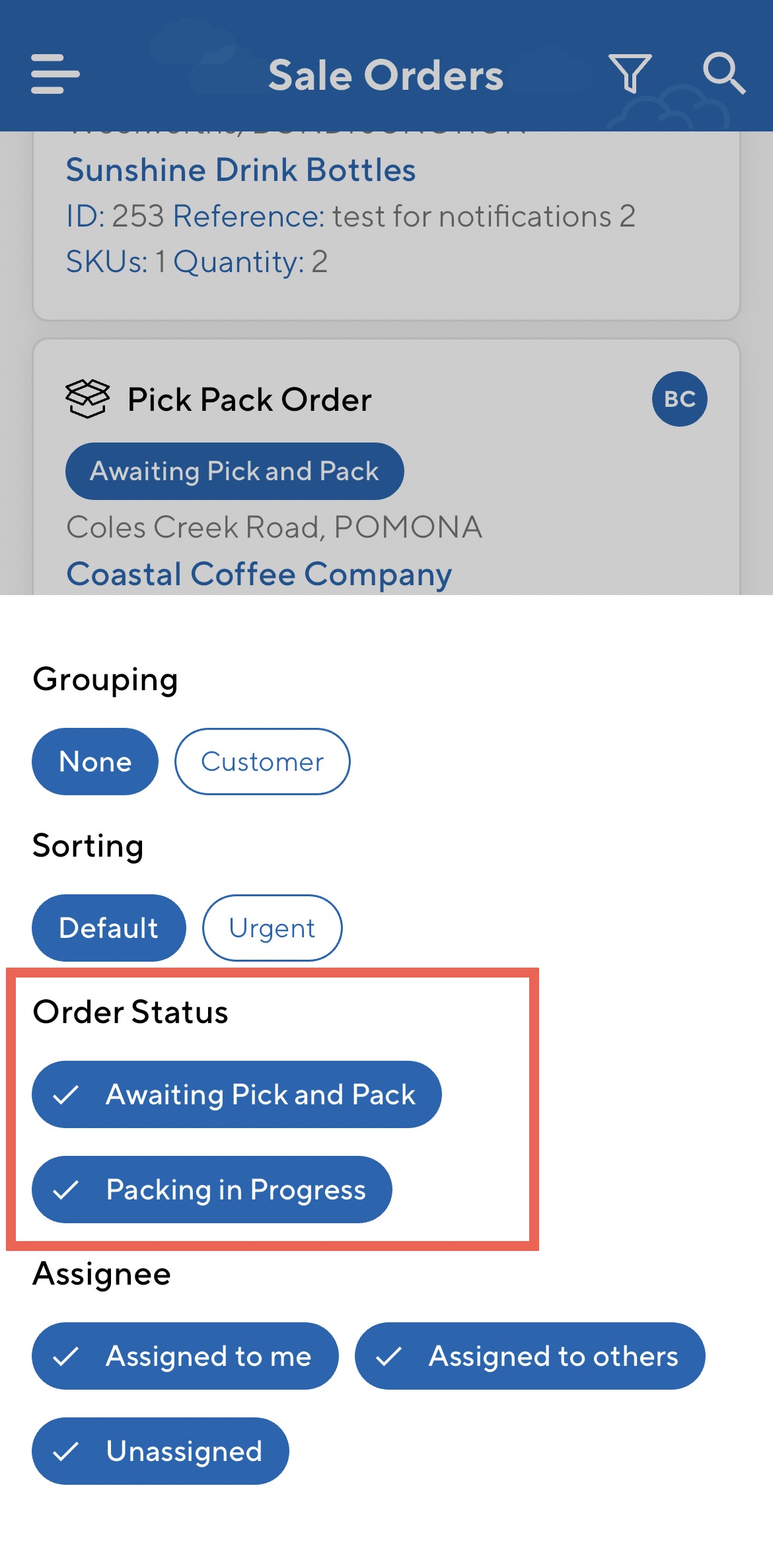The image size is (773, 1568).
Task: Tap the BC assignee avatar badge
Action: tap(679, 399)
